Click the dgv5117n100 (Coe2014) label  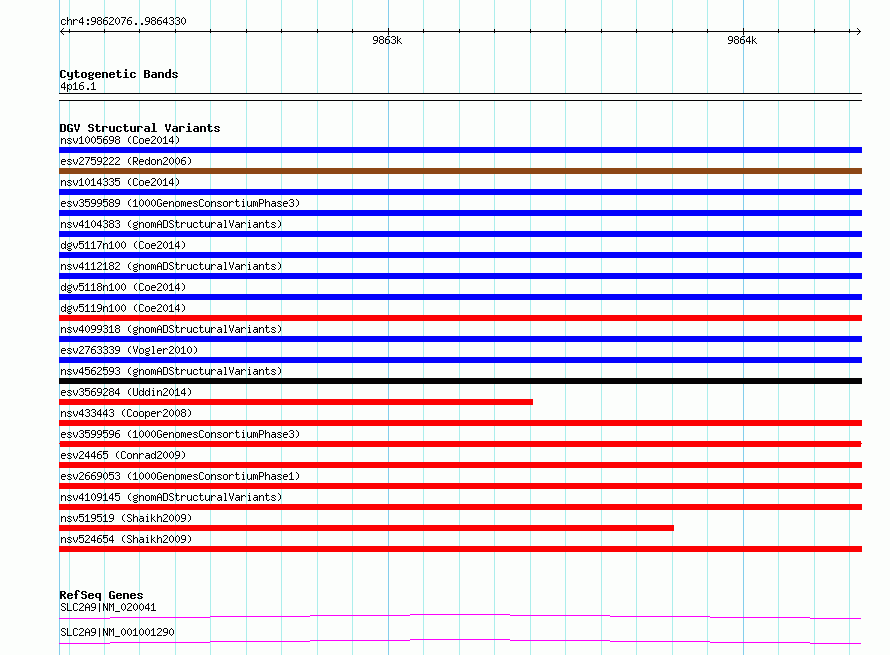(123, 245)
